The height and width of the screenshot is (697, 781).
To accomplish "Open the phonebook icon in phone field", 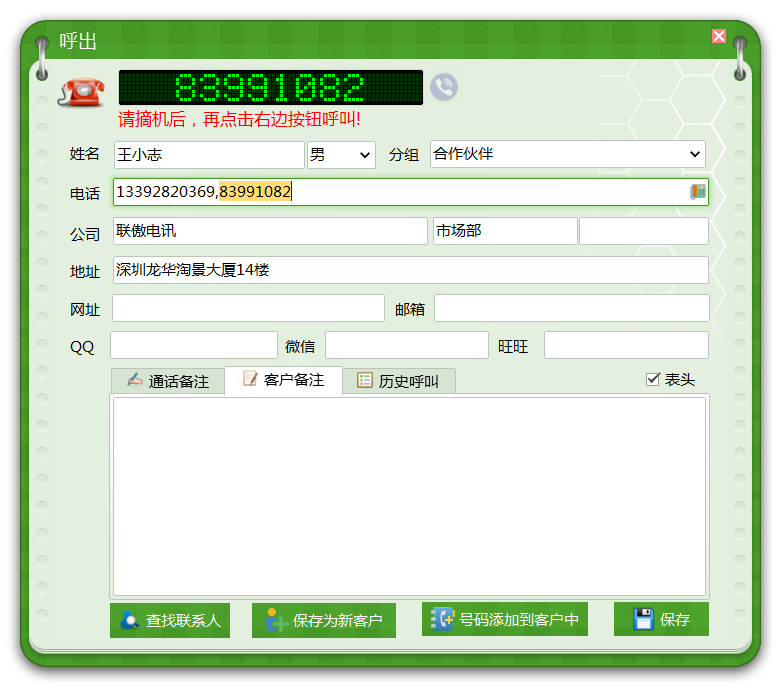I will 698,192.
